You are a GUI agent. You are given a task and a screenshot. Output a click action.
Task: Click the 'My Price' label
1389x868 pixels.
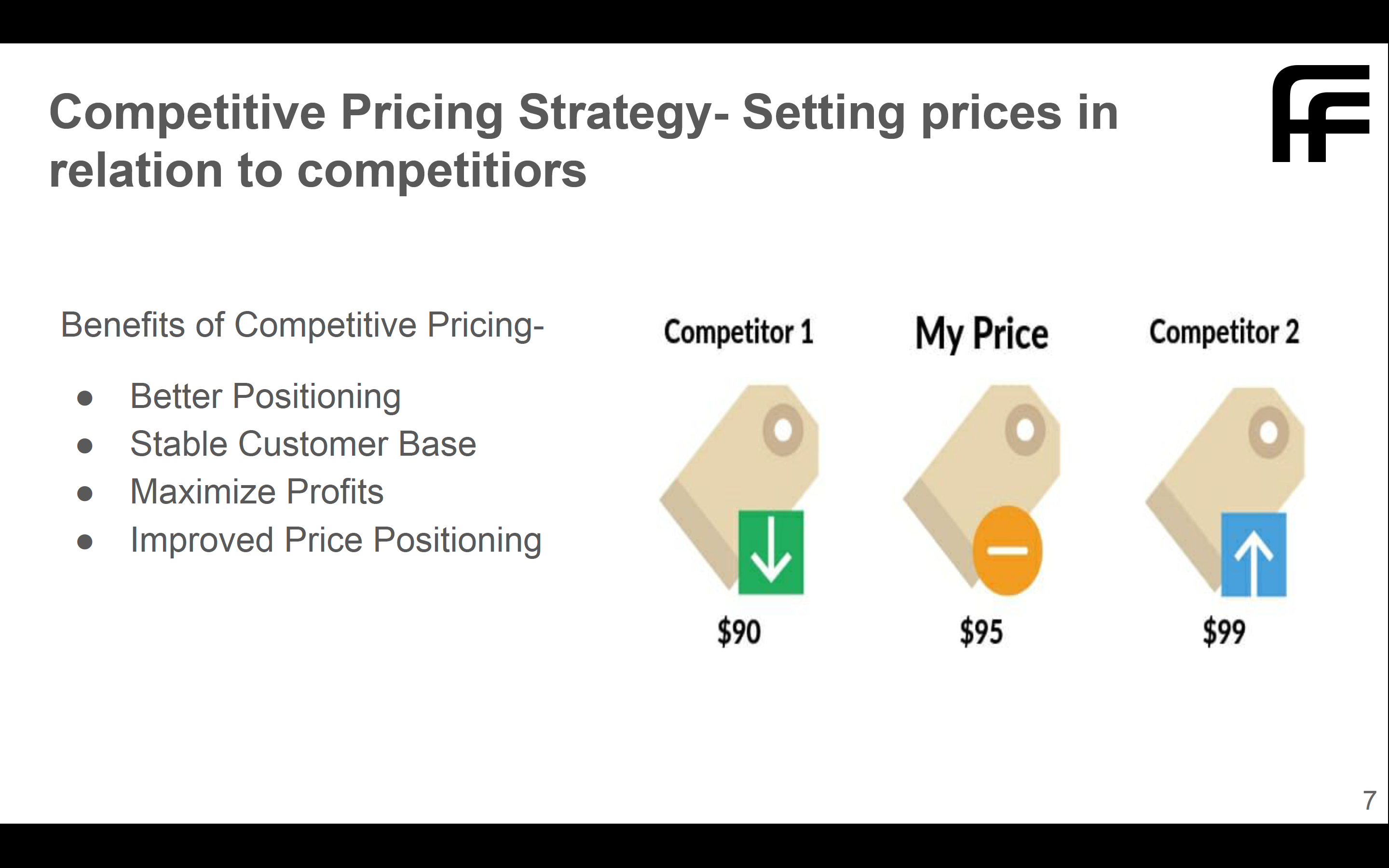click(x=981, y=334)
